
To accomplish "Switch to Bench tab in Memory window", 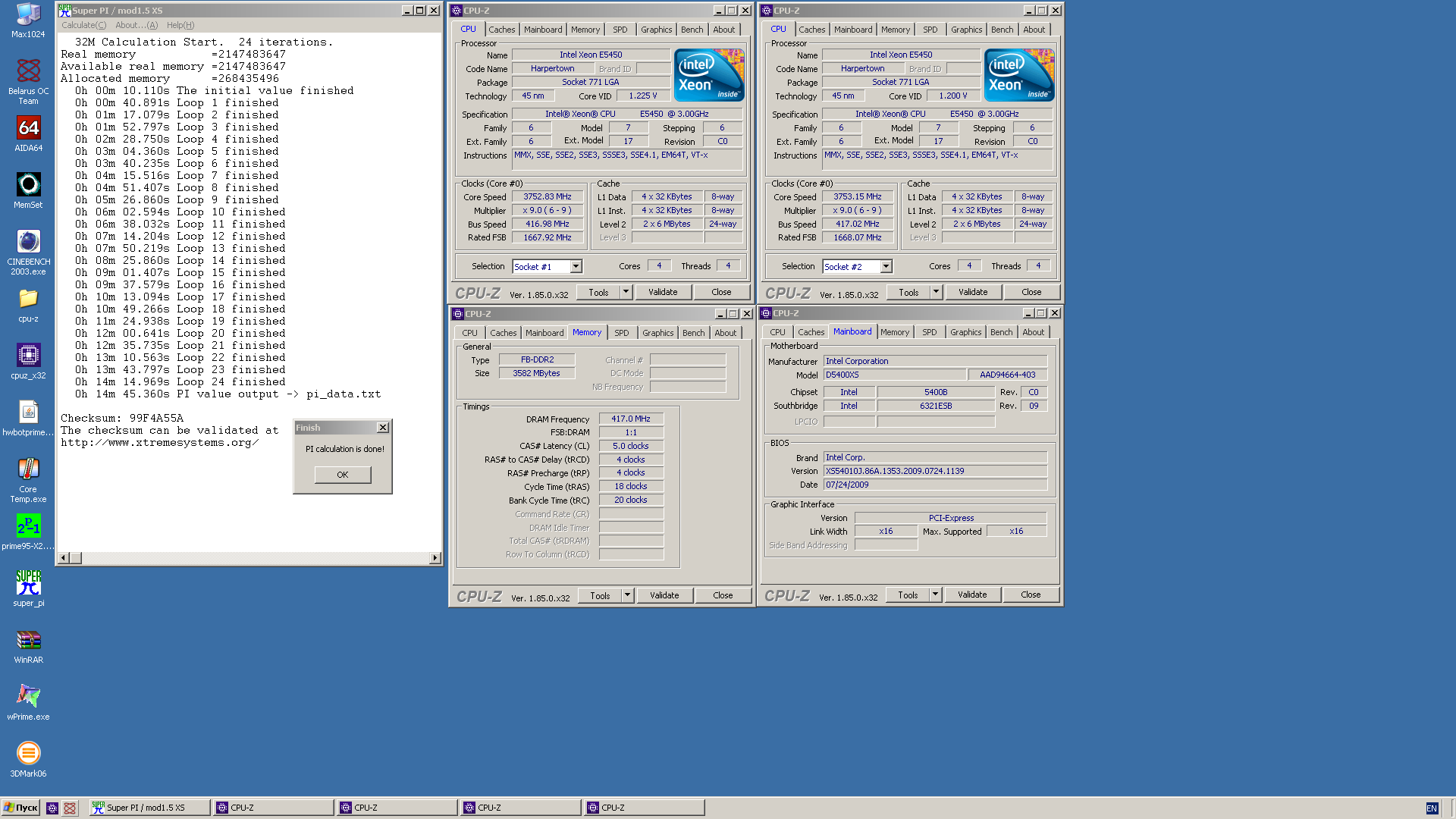I will pyautogui.click(x=694, y=333).
